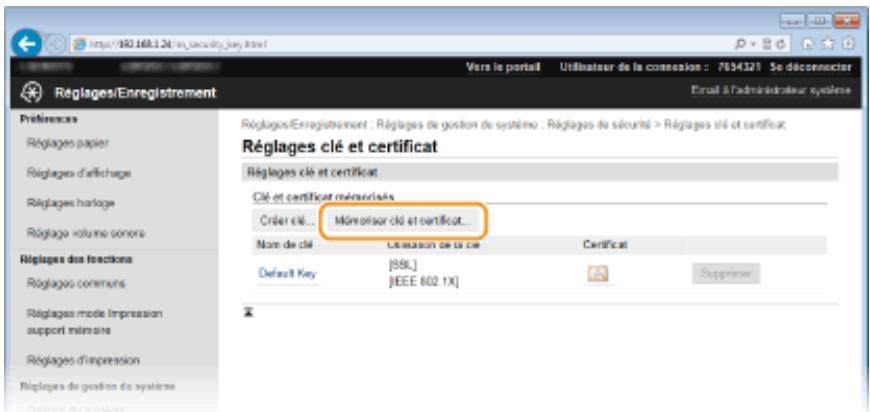This screenshot has width=870, height=412.
Task: Click the Réglages des fonctions section label
Action: [77, 259]
